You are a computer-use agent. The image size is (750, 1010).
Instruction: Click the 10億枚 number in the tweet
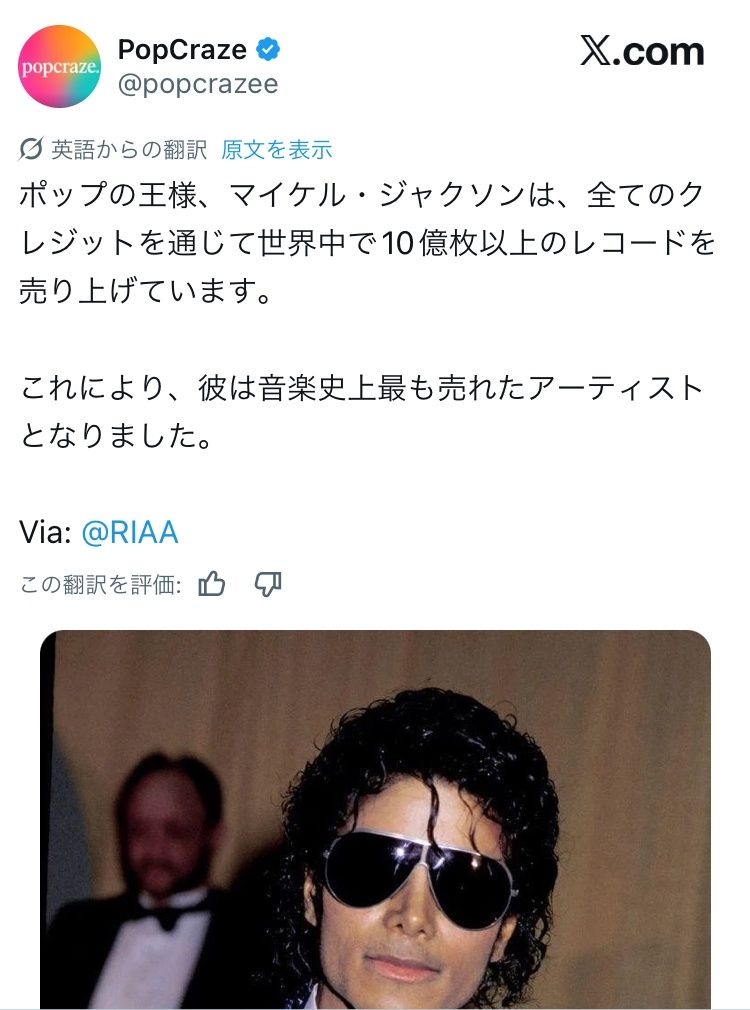(x=428, y=243)
